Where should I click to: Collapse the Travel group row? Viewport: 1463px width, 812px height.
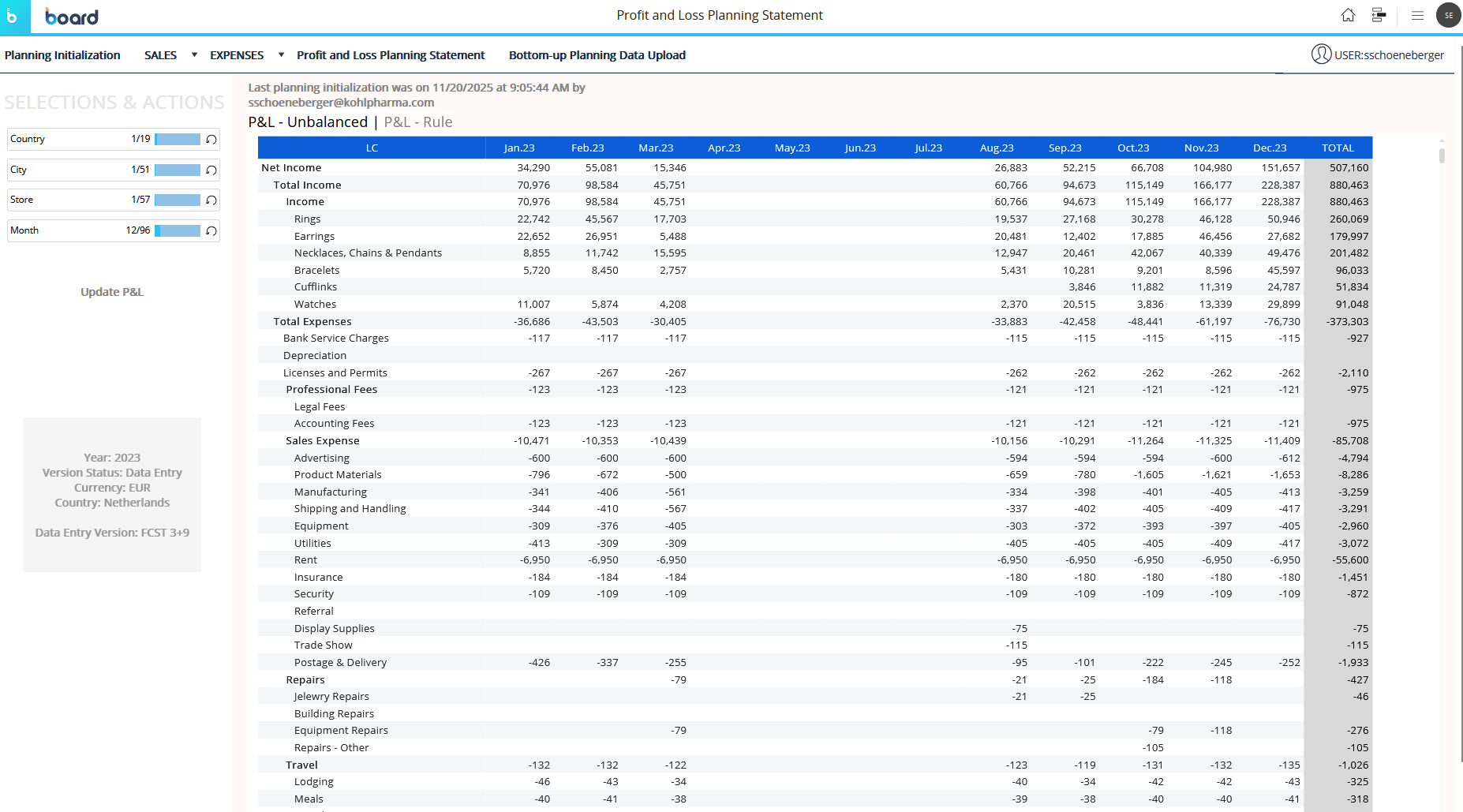tap(301, 765)
